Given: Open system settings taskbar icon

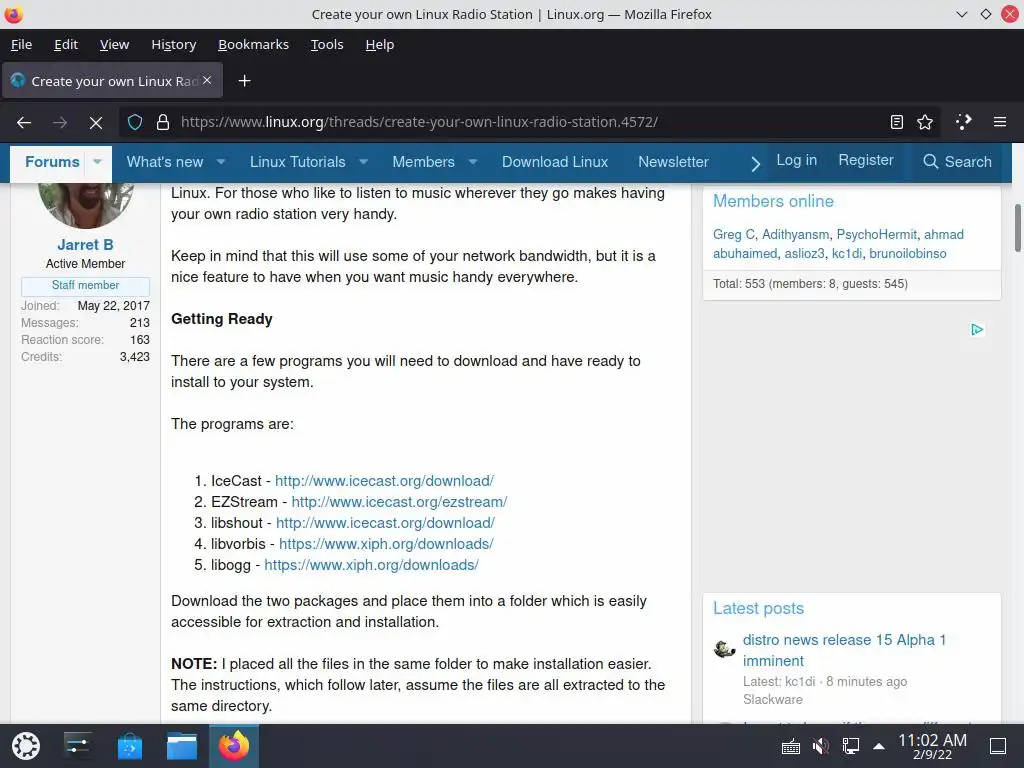Looking at the screenshot, I should [78, 746].
